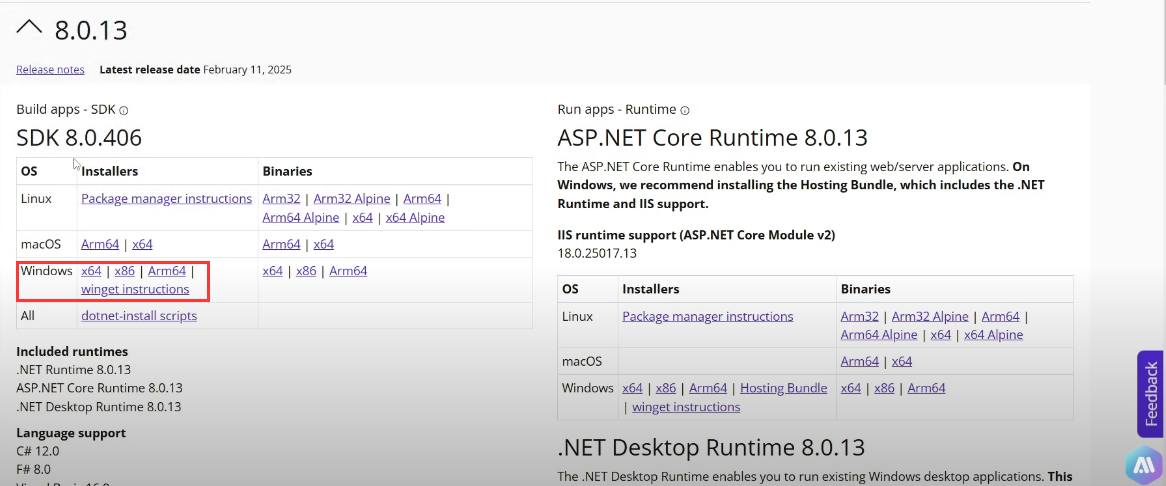The height and width of the screenshot is (486, 1166).
Task: Open SDK Windows winget instructions
Action: tap(135, 289)
